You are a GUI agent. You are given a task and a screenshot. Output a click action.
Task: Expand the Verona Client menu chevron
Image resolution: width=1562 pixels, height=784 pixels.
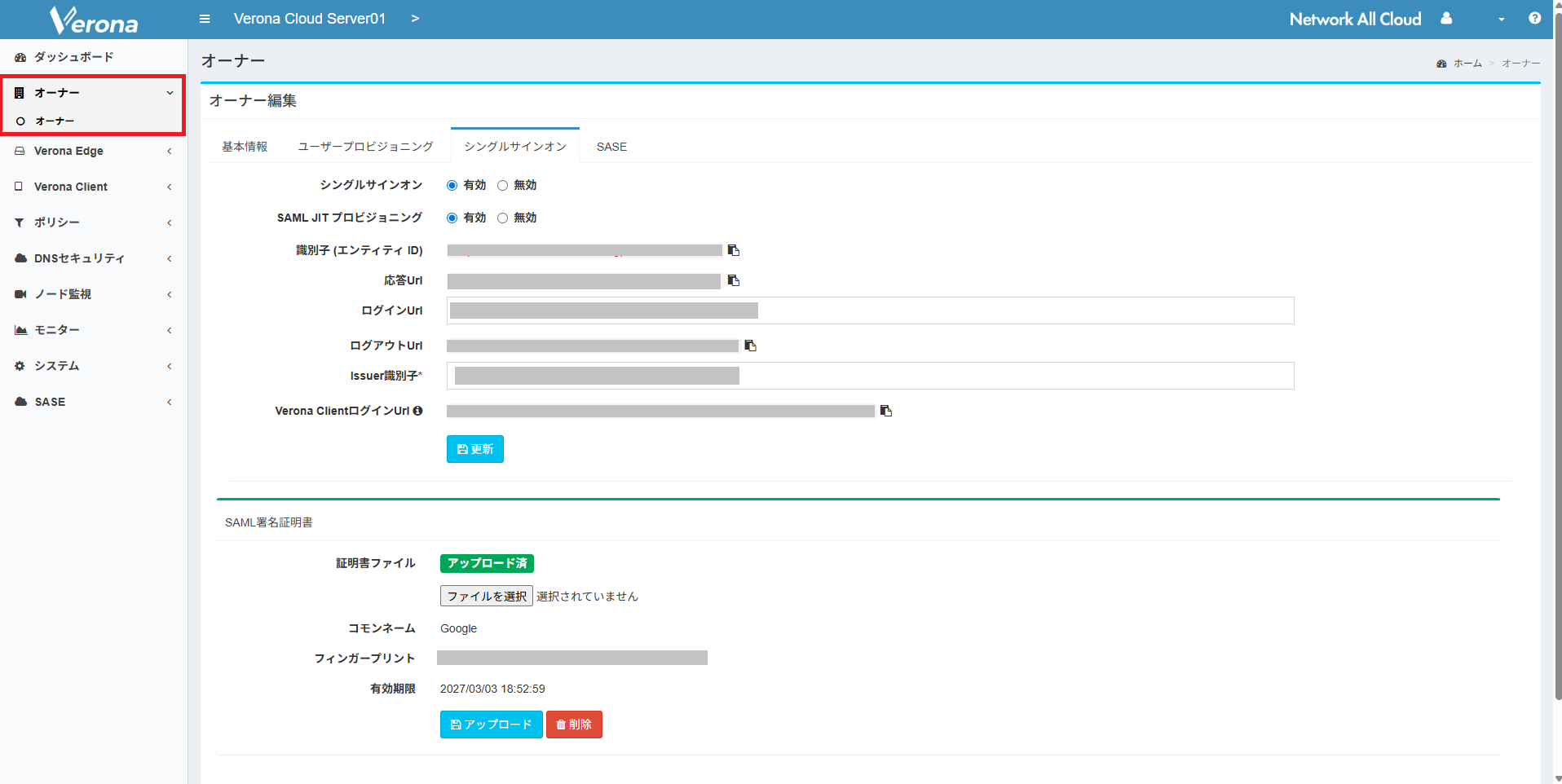point(170,187)
